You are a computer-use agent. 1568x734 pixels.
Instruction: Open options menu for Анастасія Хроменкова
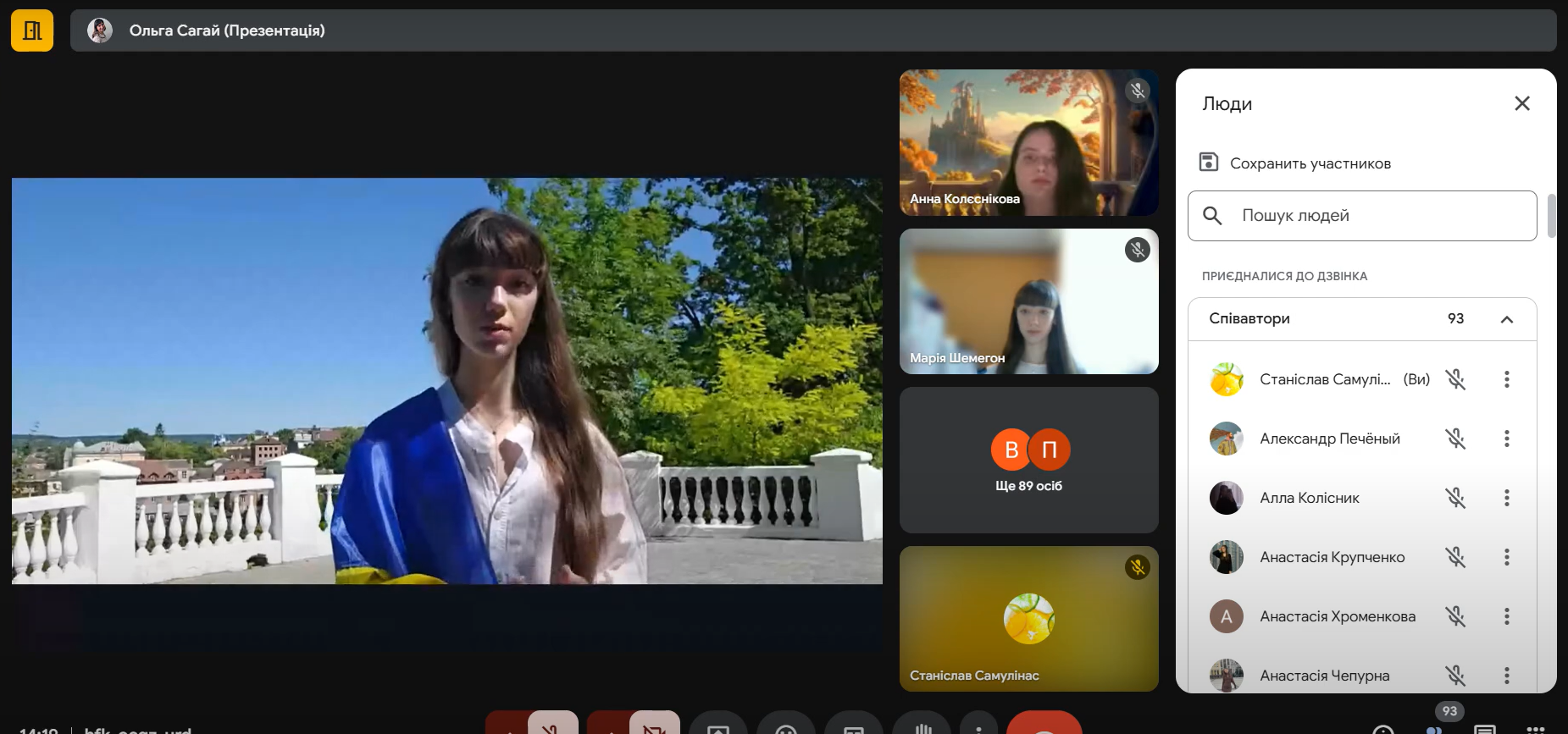1506,616
